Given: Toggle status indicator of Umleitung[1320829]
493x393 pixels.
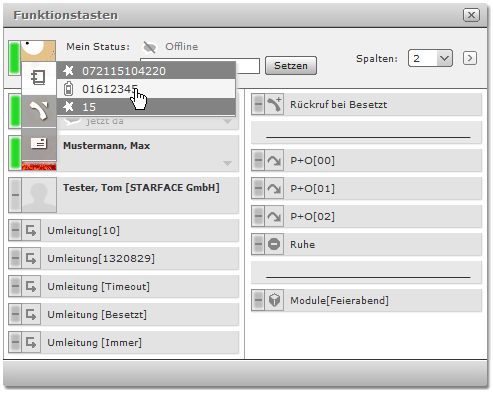Looking at the screenshot, I should (x=15, y=258).
